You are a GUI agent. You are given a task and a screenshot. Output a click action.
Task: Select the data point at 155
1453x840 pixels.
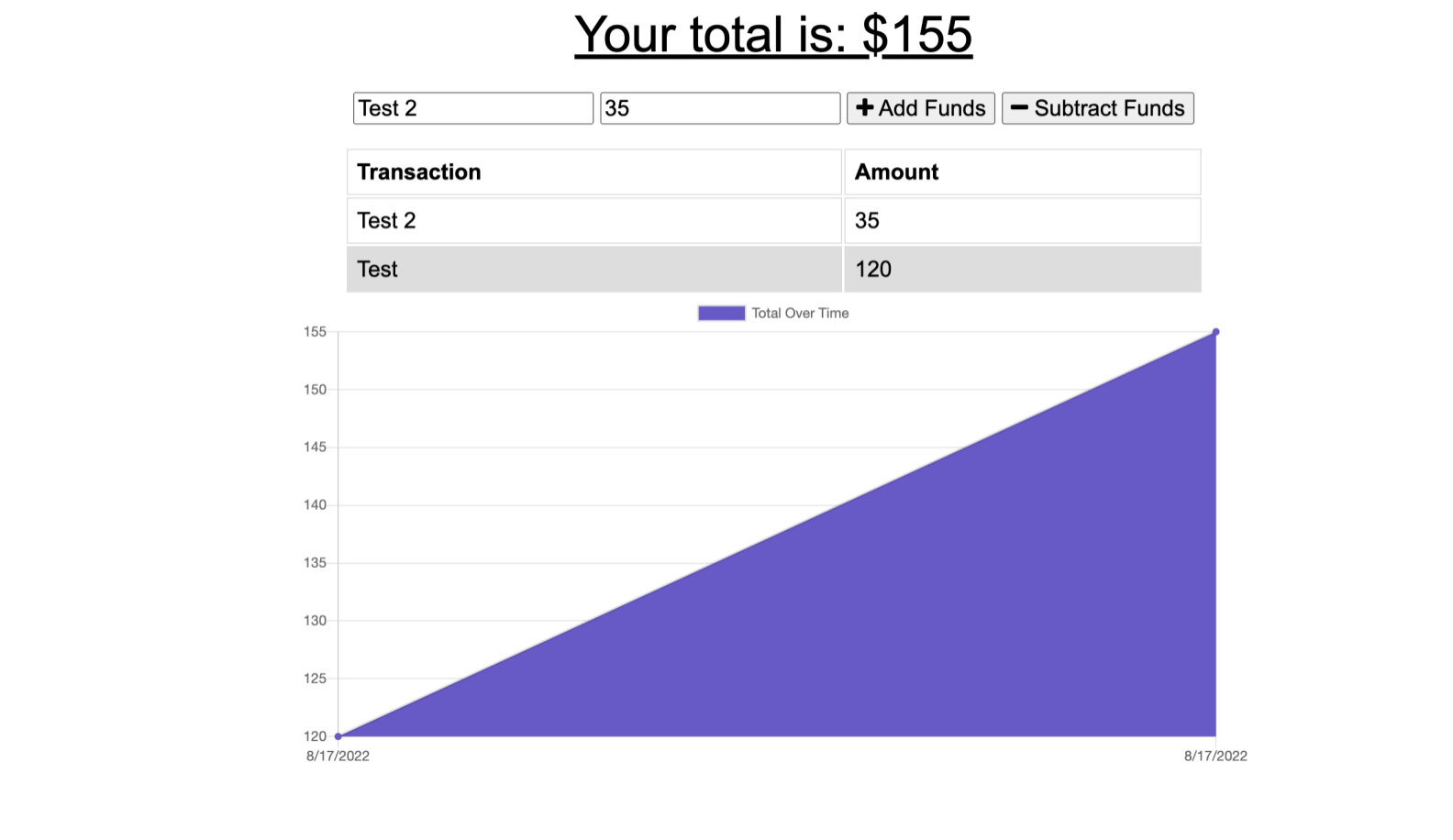tap(1216, 331)
